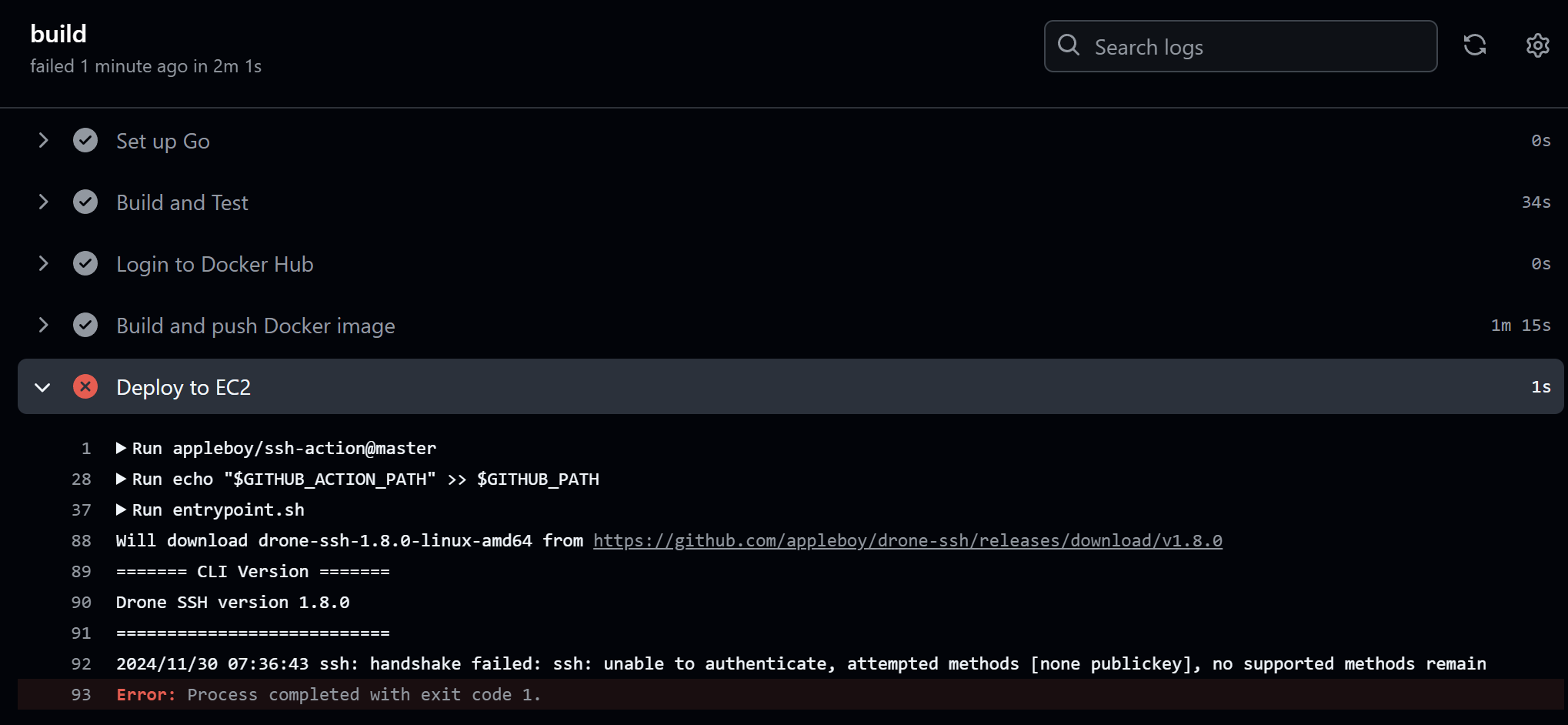Screen dimensions: 1568x725
Task: Expand the Build and push Docker image step
Action: [x=43, y=325]
